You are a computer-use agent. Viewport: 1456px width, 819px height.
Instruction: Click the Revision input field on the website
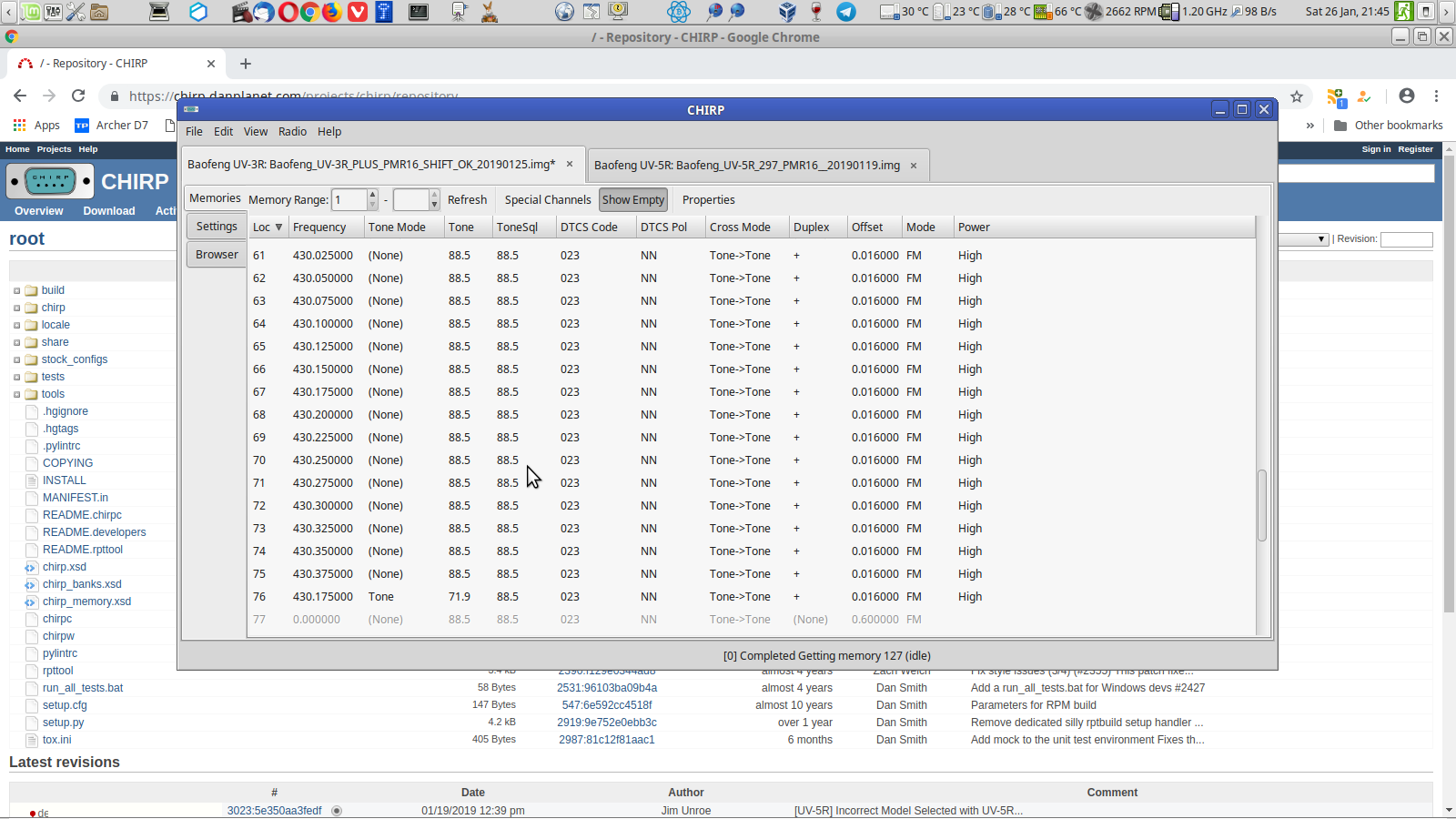(x=1406, y=239)
